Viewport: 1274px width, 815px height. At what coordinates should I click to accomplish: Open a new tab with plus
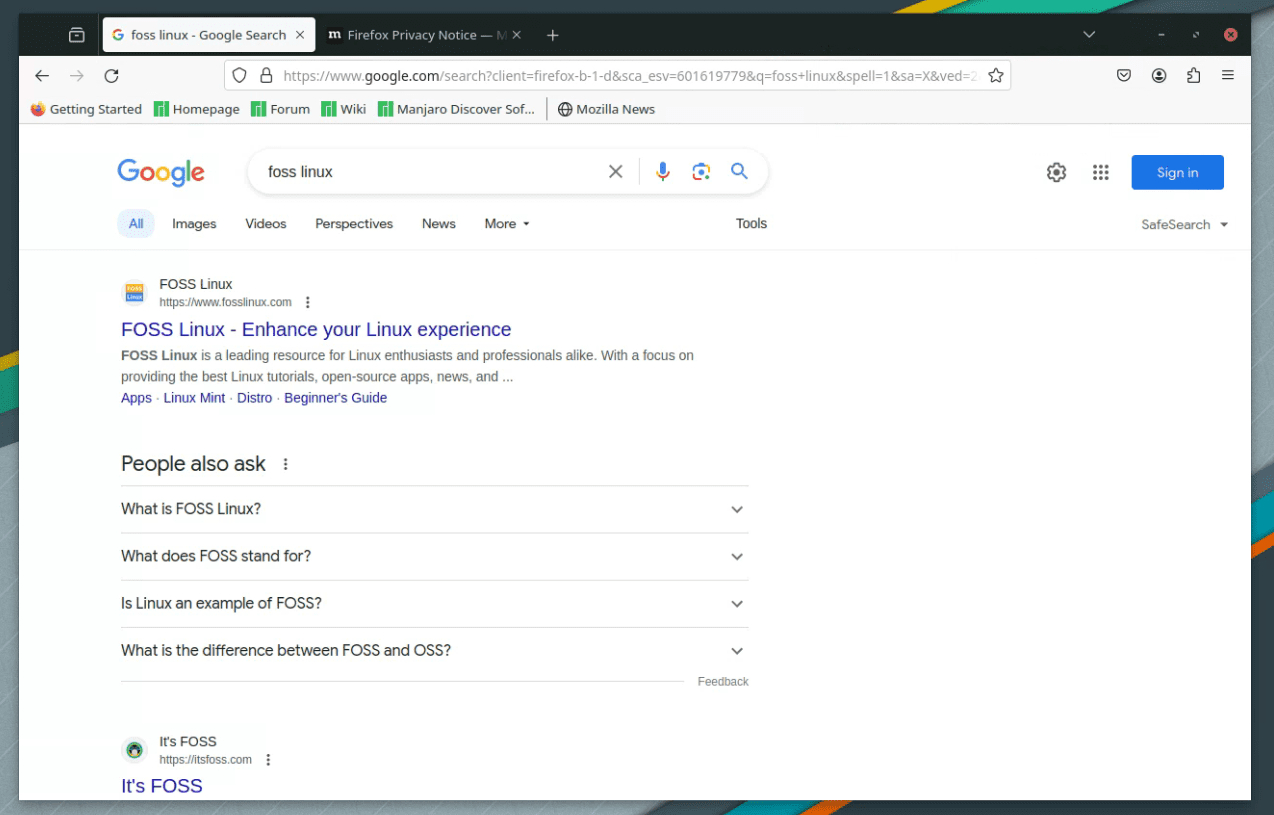(x=552, y=35)
